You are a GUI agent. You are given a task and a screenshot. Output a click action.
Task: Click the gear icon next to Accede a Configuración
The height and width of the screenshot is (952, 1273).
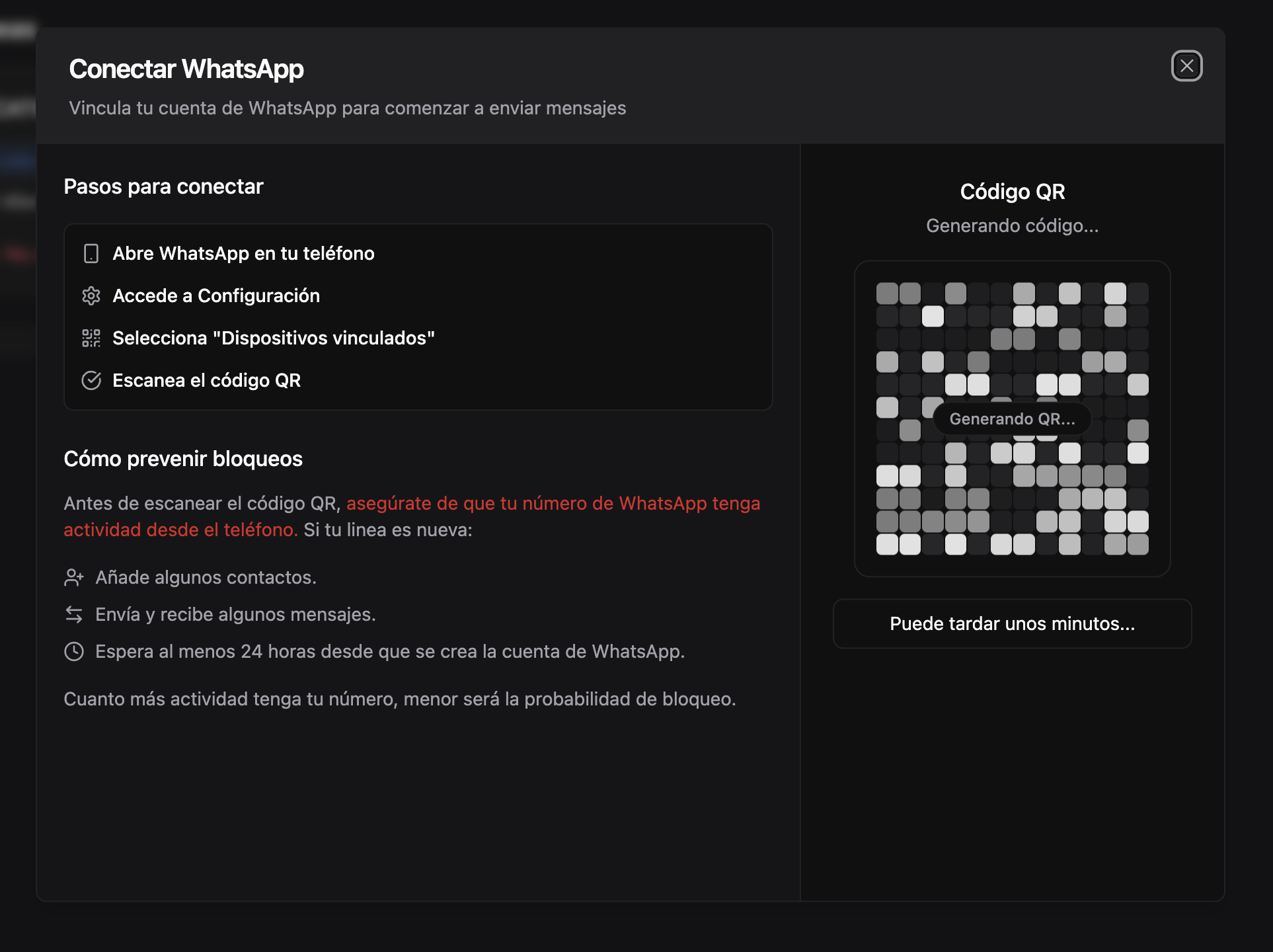91,296
